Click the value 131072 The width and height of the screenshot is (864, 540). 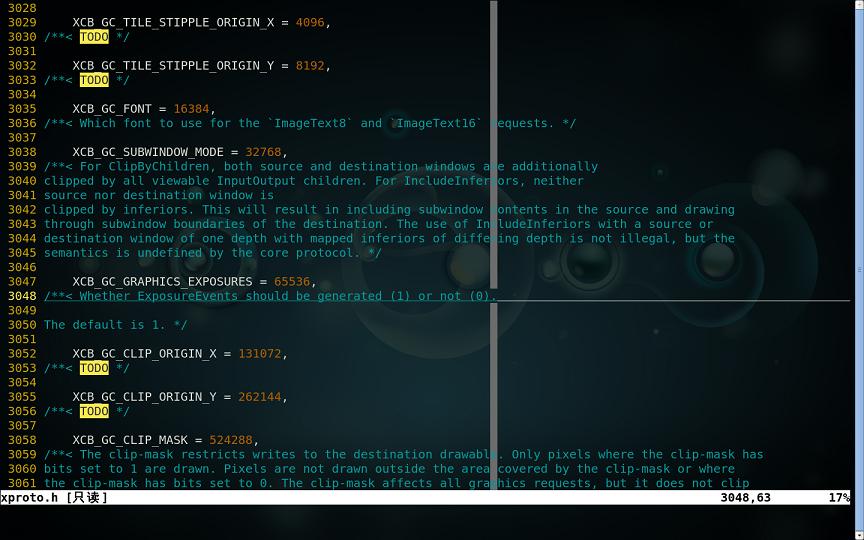[x=260, y=354]
